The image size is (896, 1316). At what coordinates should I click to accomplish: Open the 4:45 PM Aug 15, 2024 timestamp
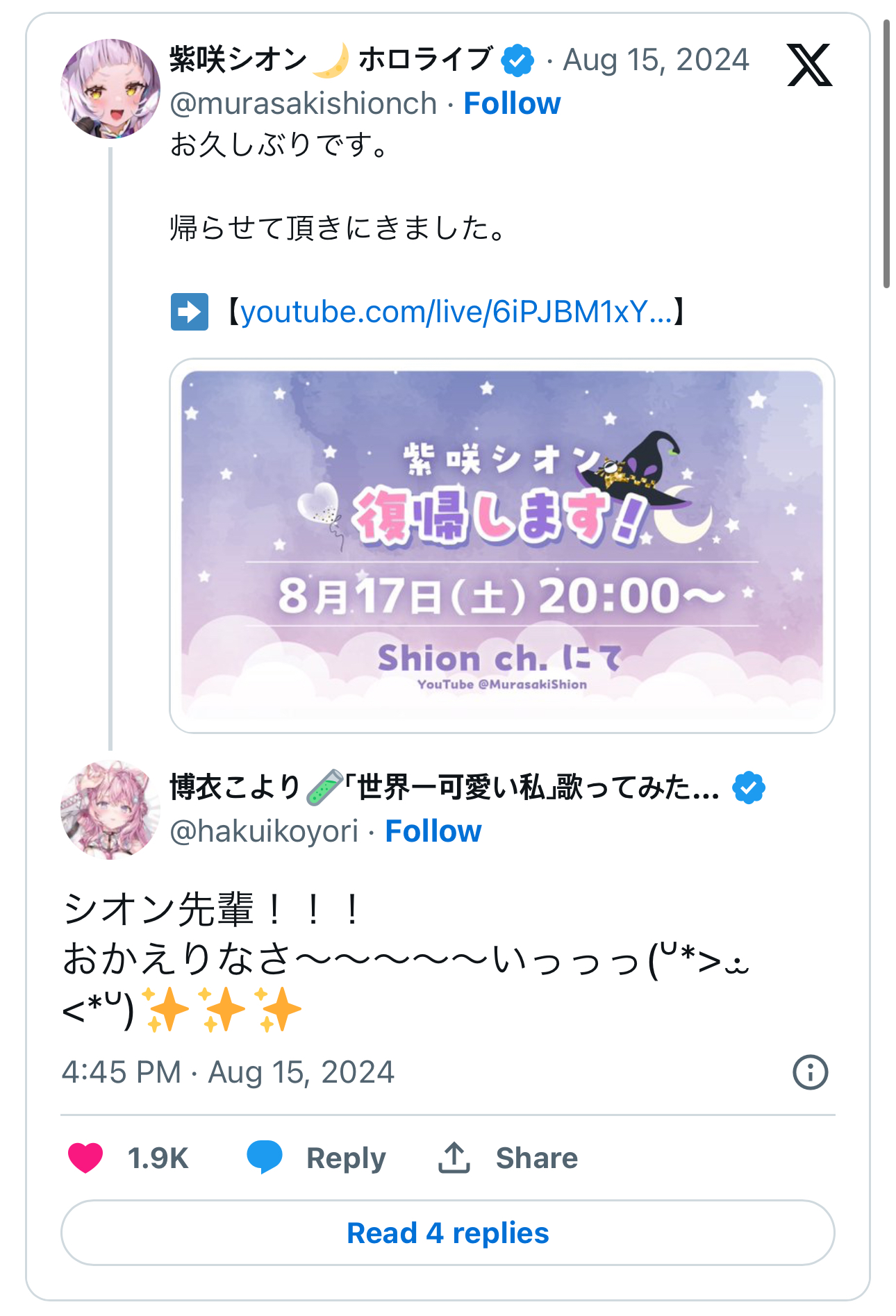[x=228, y=1072]
